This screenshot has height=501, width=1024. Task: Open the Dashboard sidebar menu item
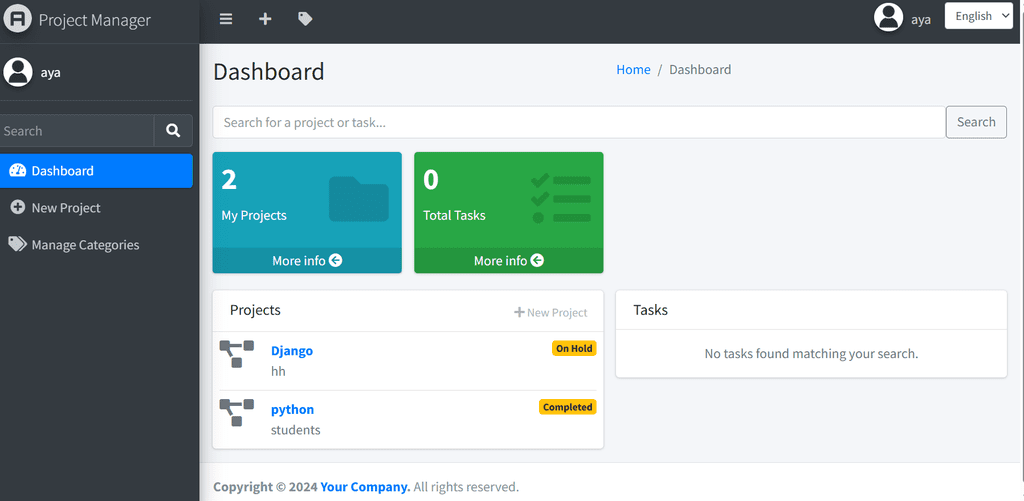tap(96, 171)
